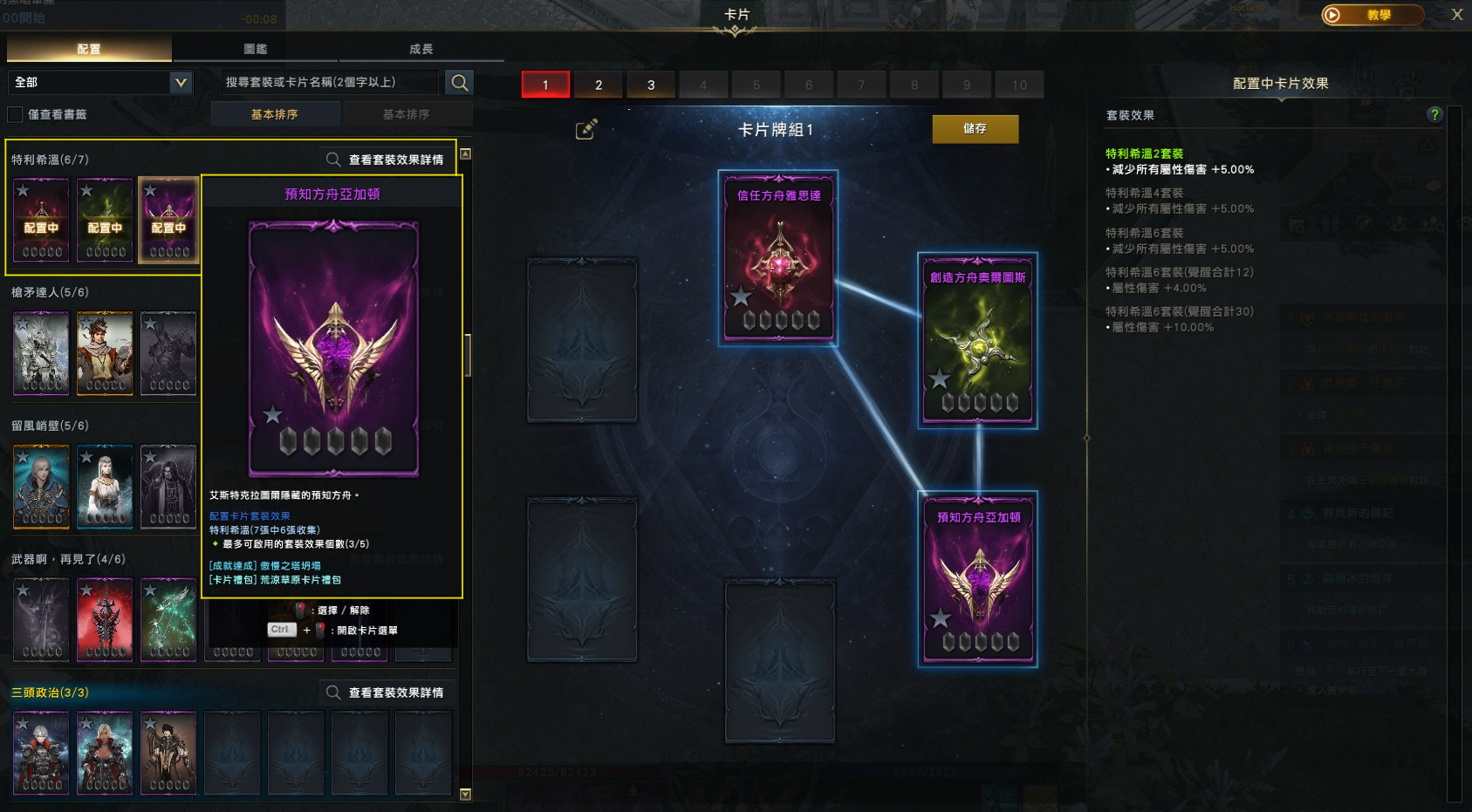Viewport: 1472px width, 812px height.
Task: Open 查看套裝效果詳情 for 特利希溫 set
Action: pyautogui.click(x=386, y=160)
